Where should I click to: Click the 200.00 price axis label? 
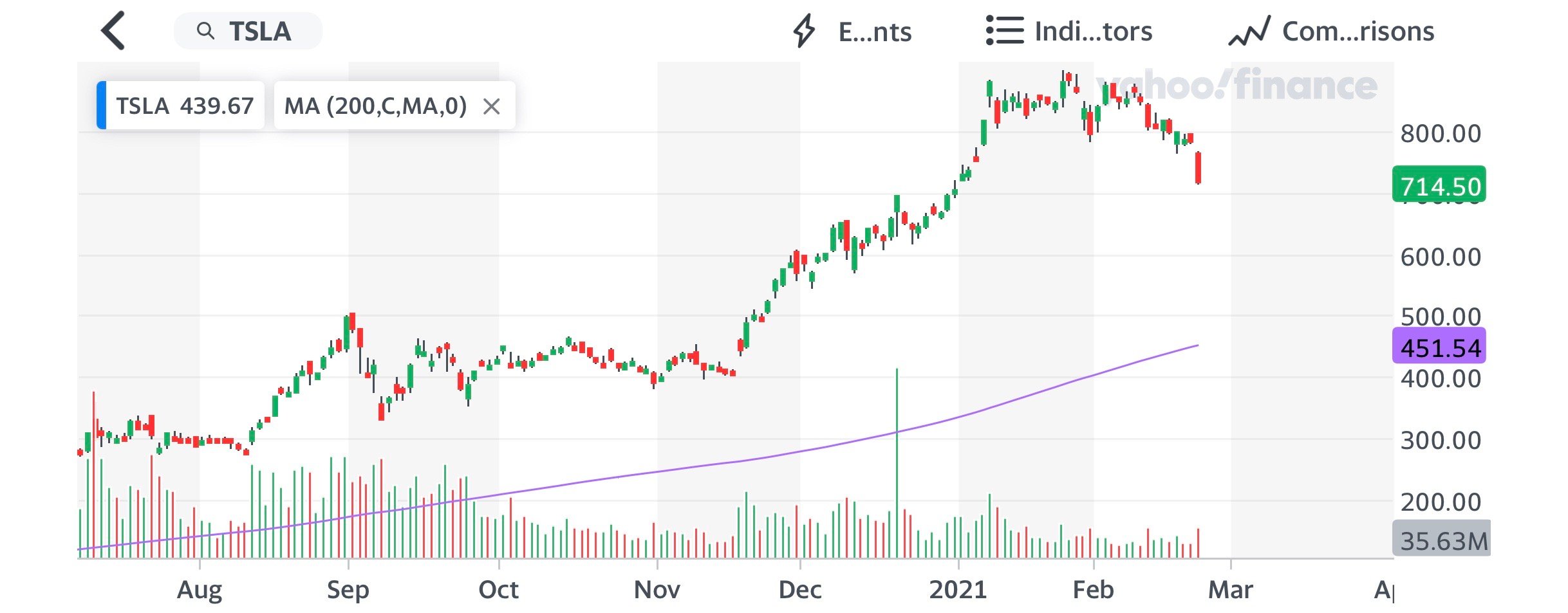1441,502
